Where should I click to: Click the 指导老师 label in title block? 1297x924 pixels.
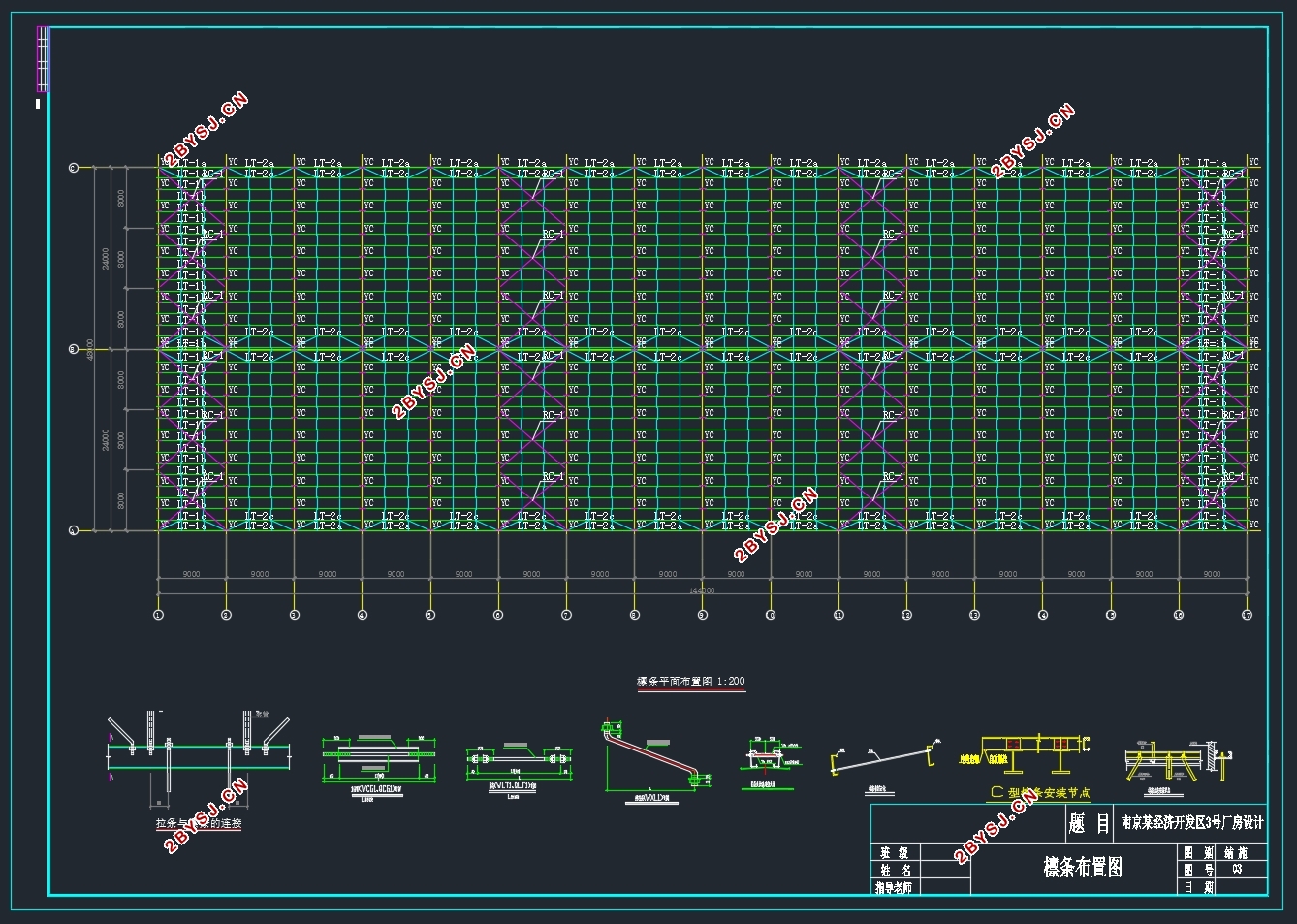click(x=894, y=886)
